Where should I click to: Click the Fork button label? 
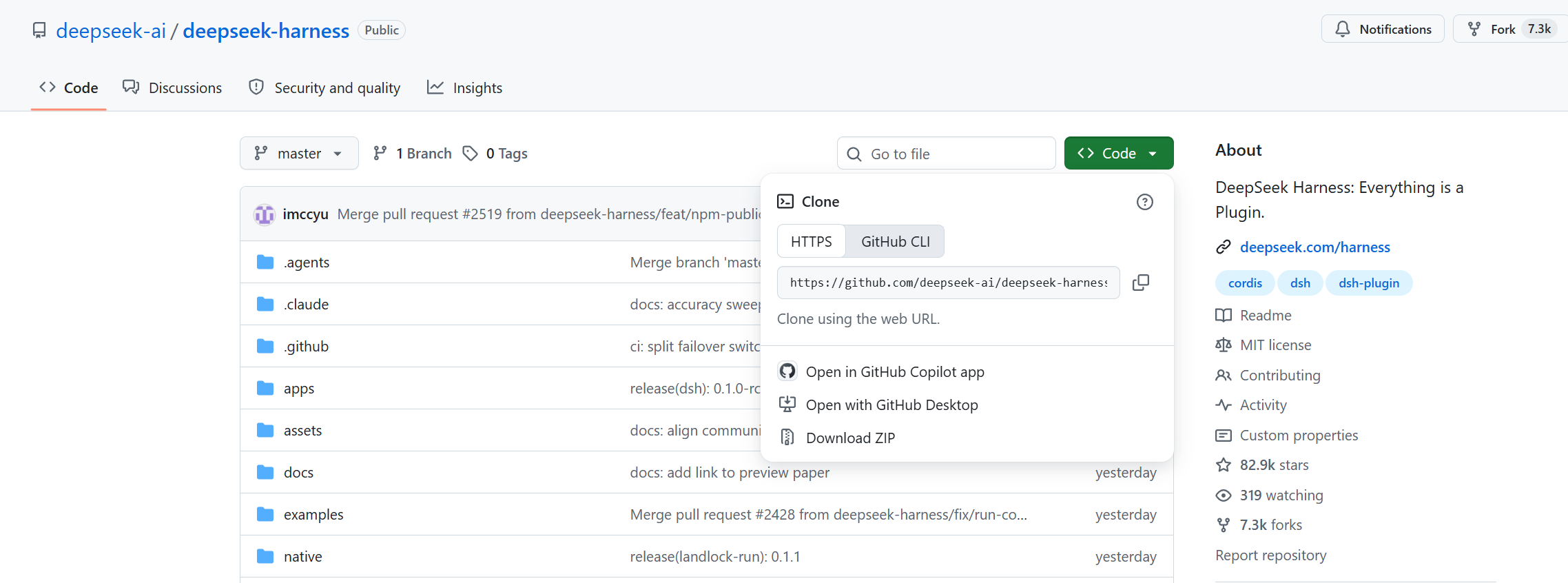click(1503, 29)
